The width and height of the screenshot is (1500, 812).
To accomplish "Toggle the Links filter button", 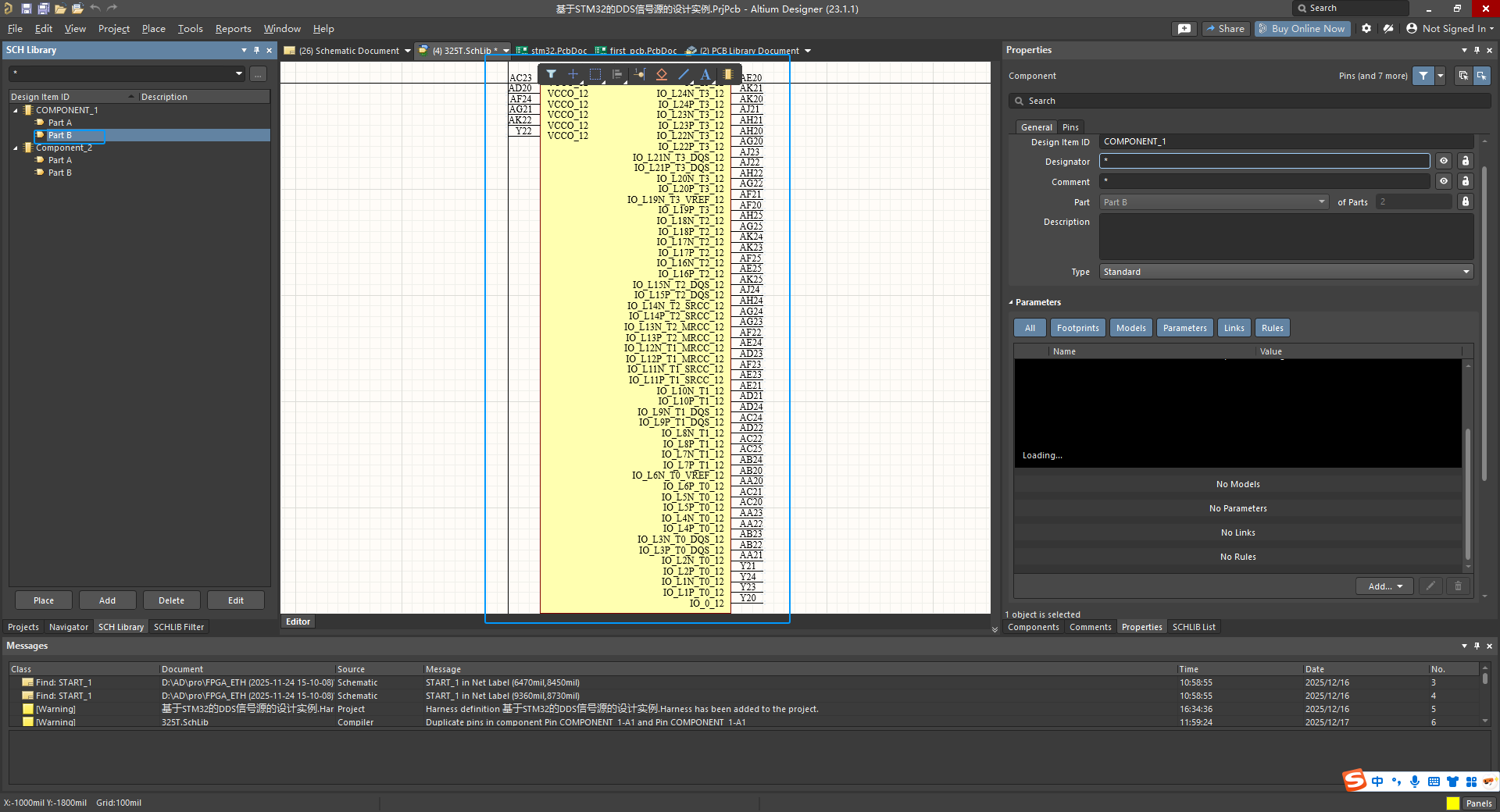I will (1234, 328).
